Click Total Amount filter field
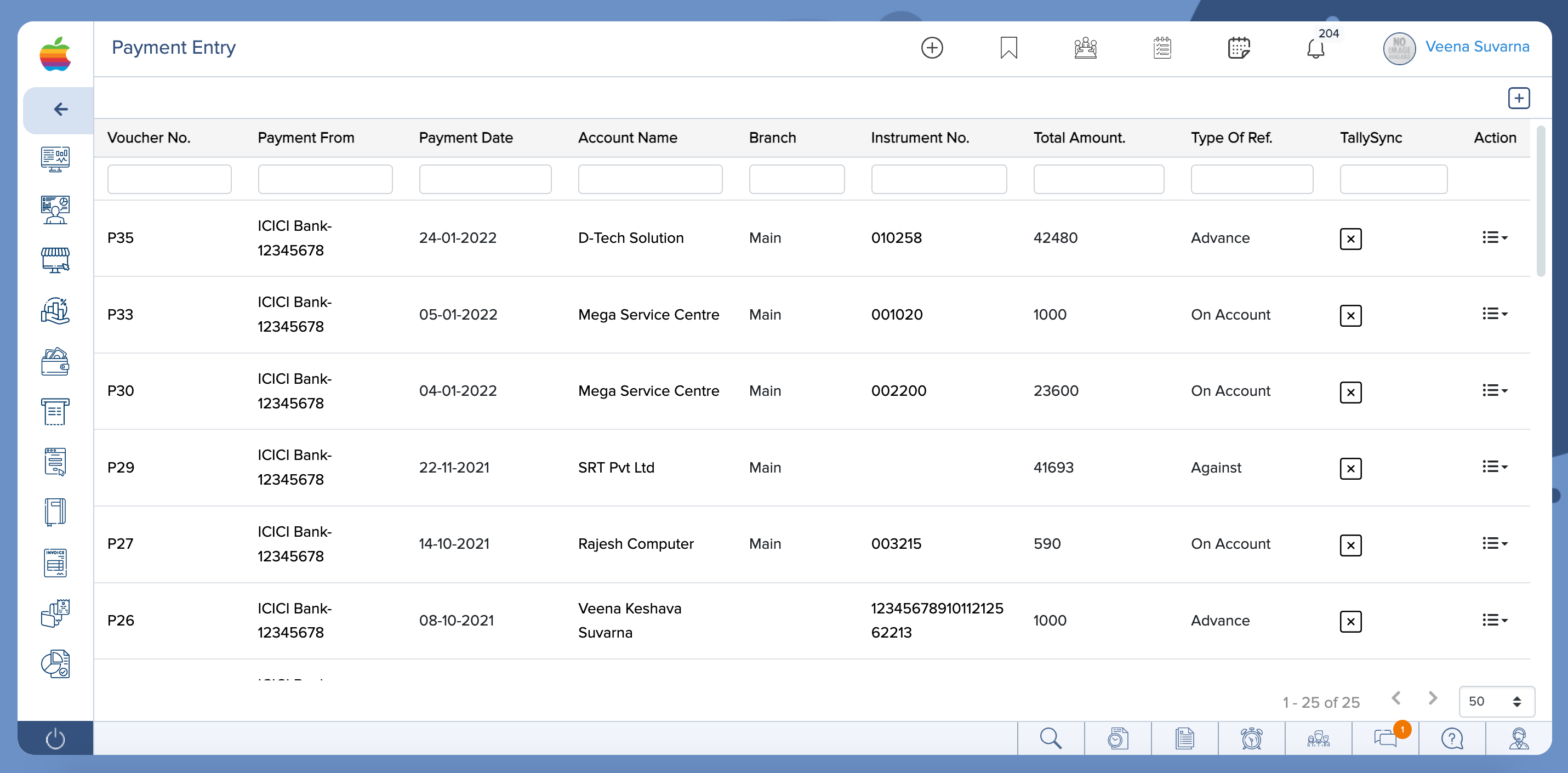 pos(1099,179)
